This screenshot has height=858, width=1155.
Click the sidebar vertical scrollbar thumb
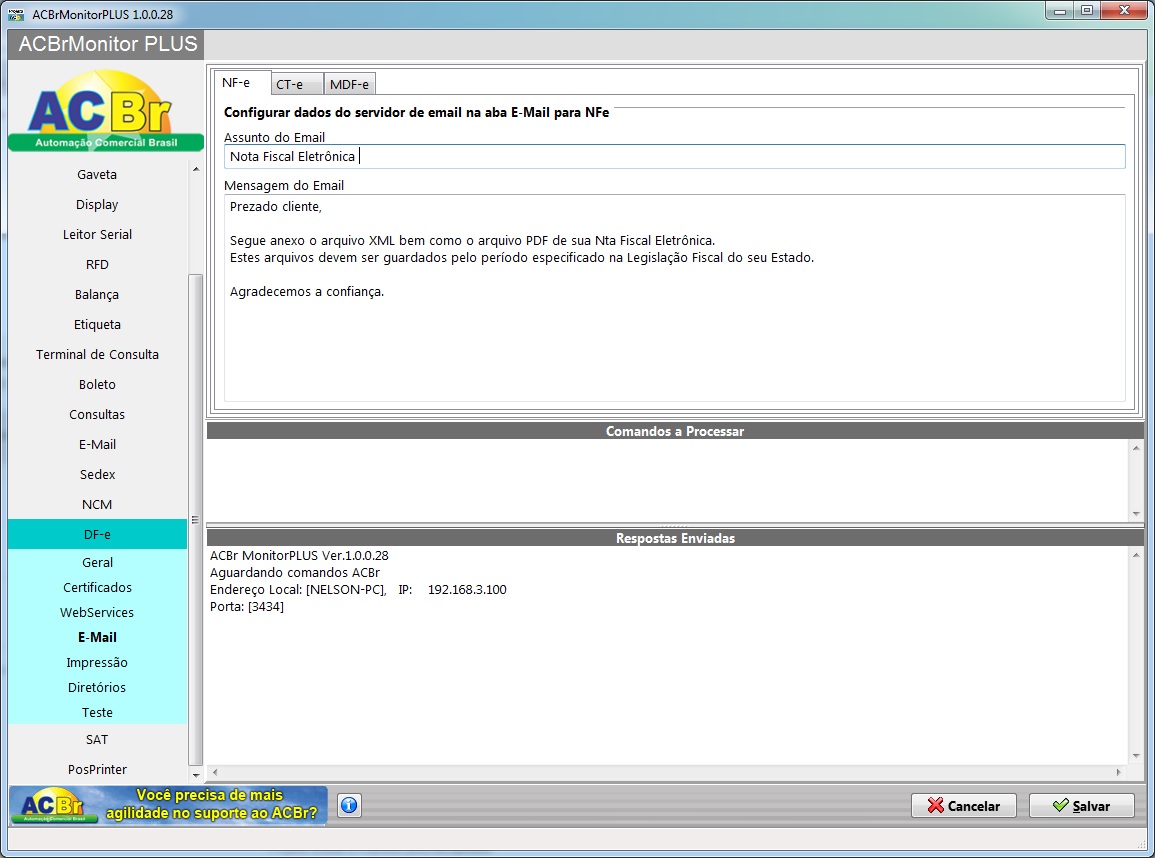point(196,520)
